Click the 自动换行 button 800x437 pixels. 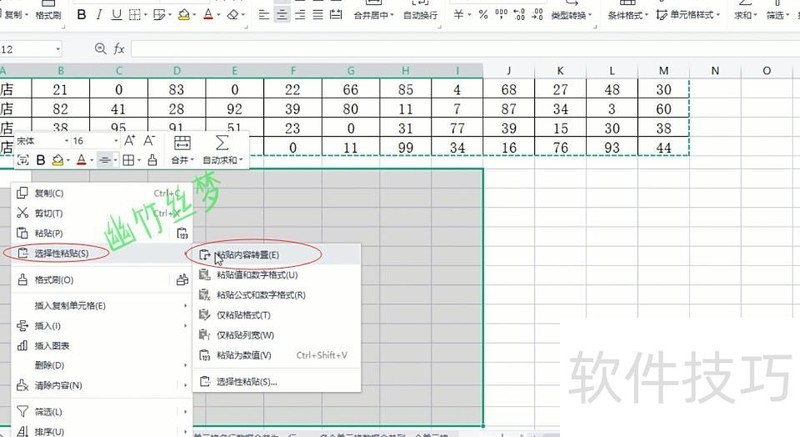(420, 15)
